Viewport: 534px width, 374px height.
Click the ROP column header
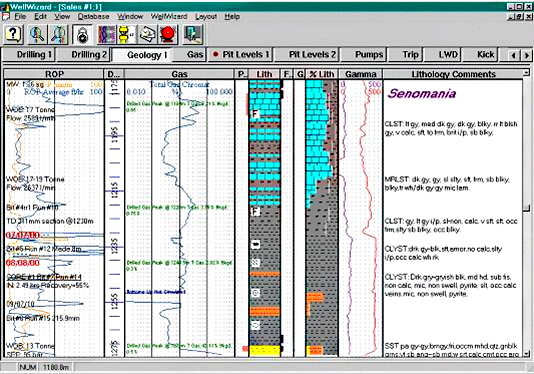pyautogui.click(x=54, y=74)
